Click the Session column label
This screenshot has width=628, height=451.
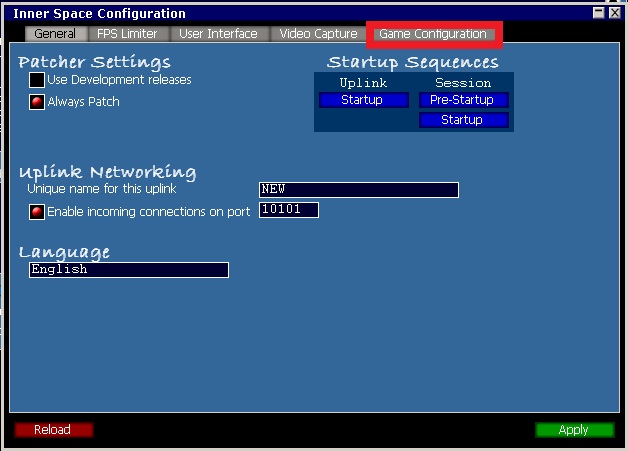pyautogui.click(x=463, y=83)
